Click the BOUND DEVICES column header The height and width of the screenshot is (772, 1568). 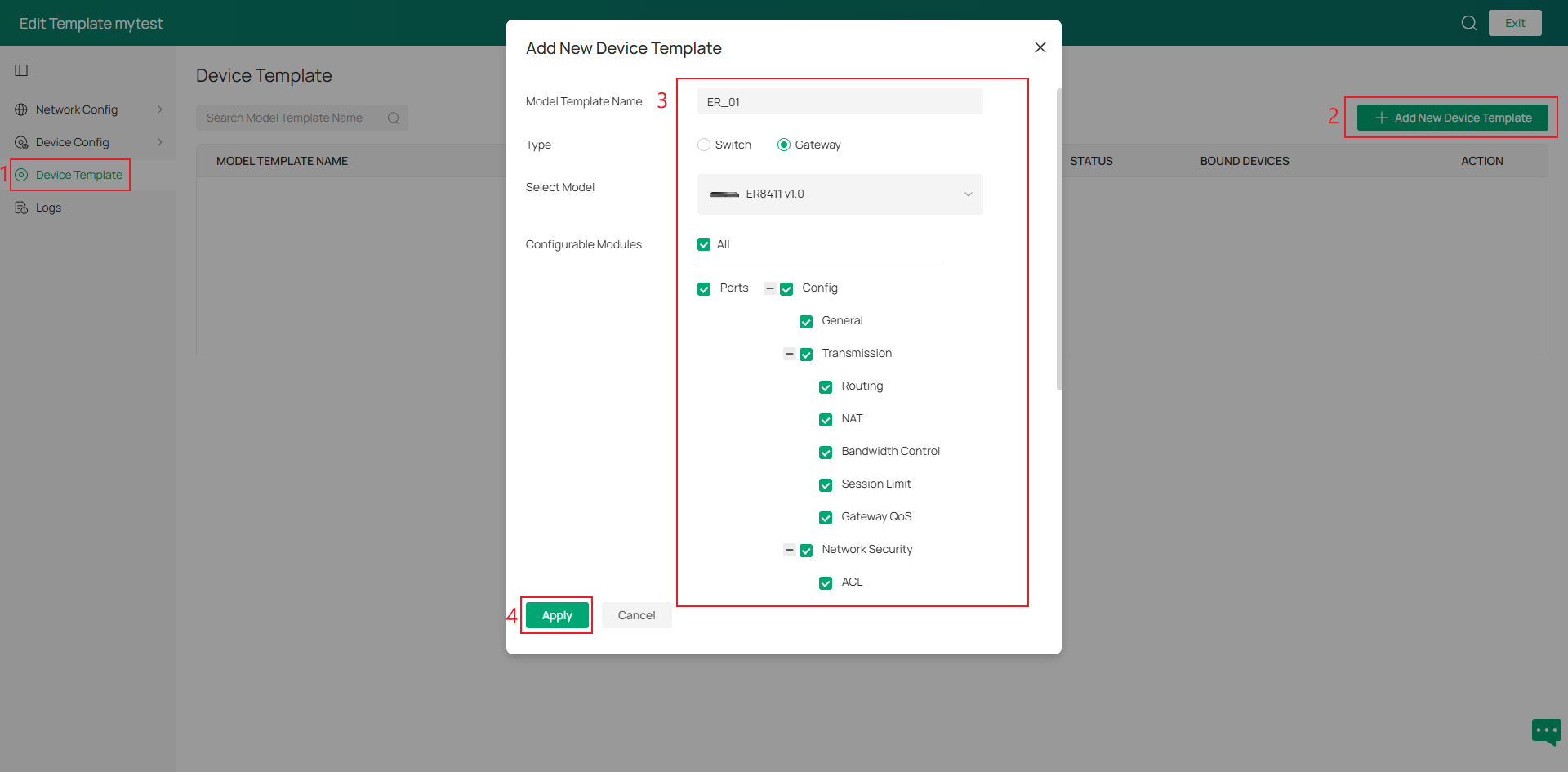1245,161
